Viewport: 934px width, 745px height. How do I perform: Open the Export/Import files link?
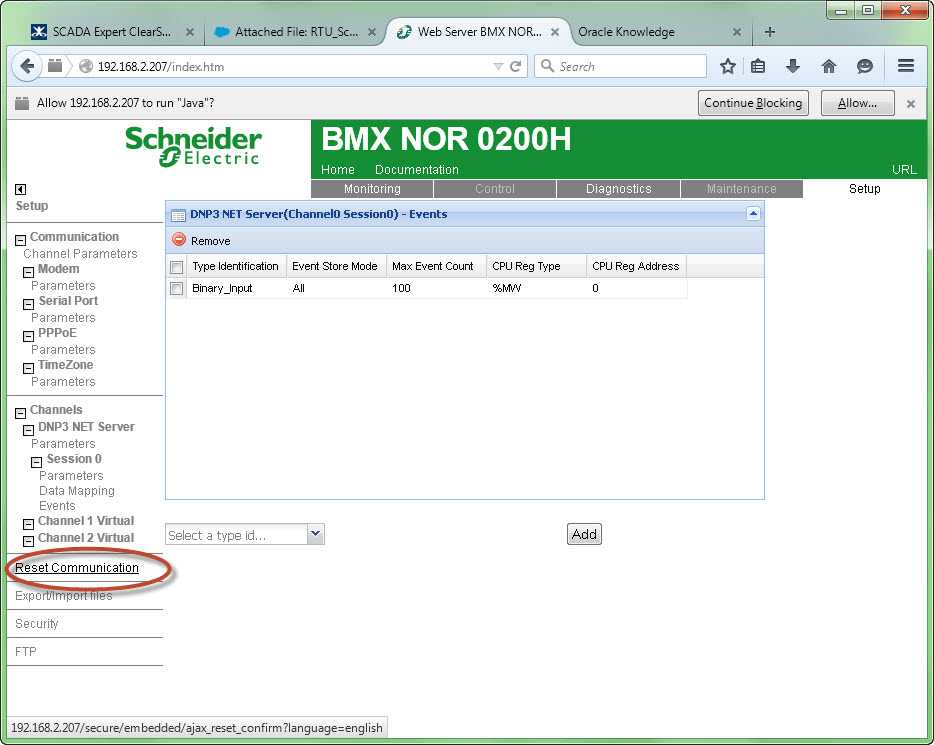64,596
